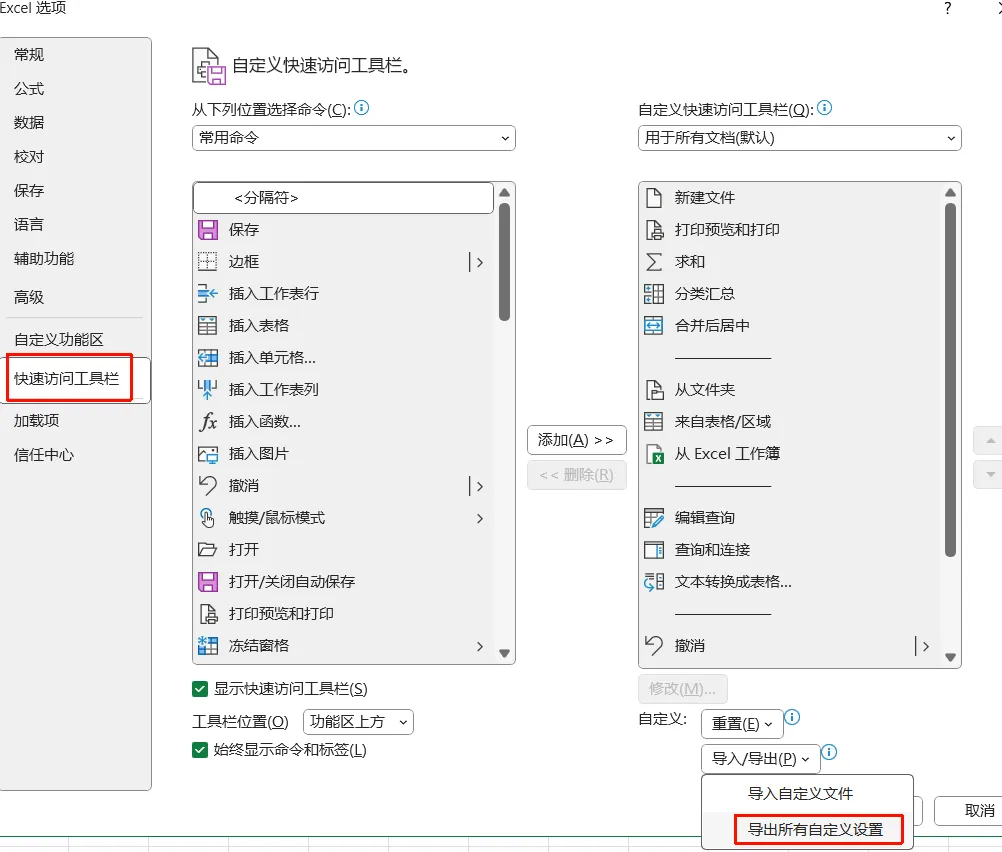
Task: Toggle Always show command labels checkbox
Action: click(199, 750)
